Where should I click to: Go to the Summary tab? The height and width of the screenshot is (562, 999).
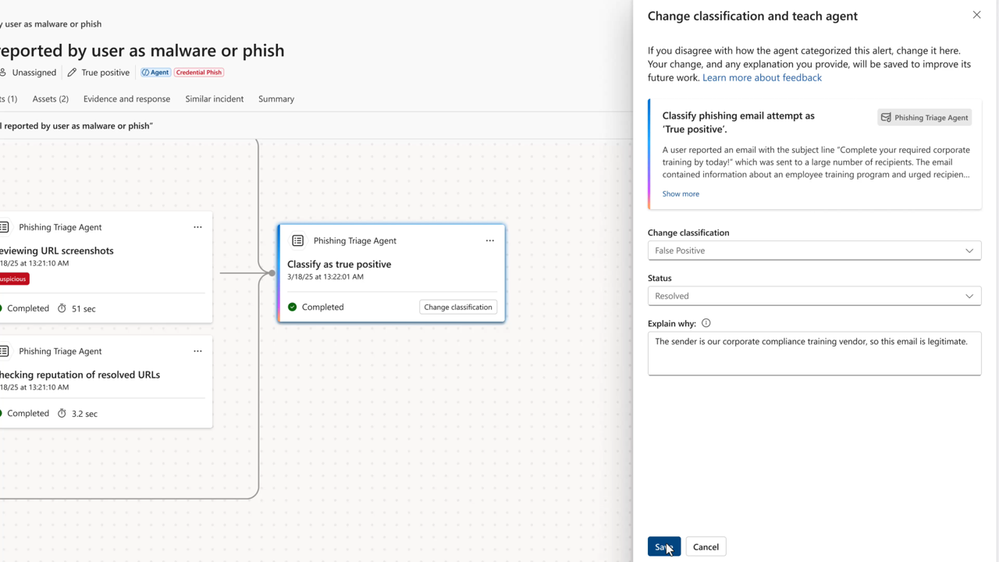276,99
